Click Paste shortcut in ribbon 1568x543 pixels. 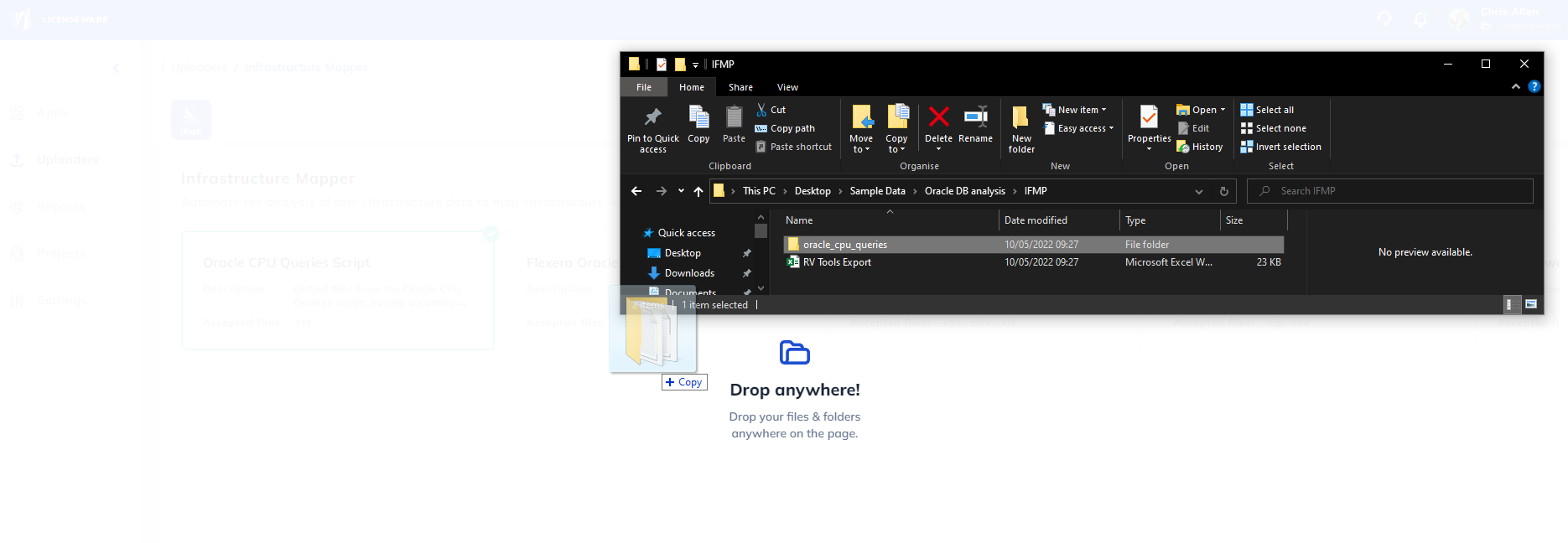(794, 147)
